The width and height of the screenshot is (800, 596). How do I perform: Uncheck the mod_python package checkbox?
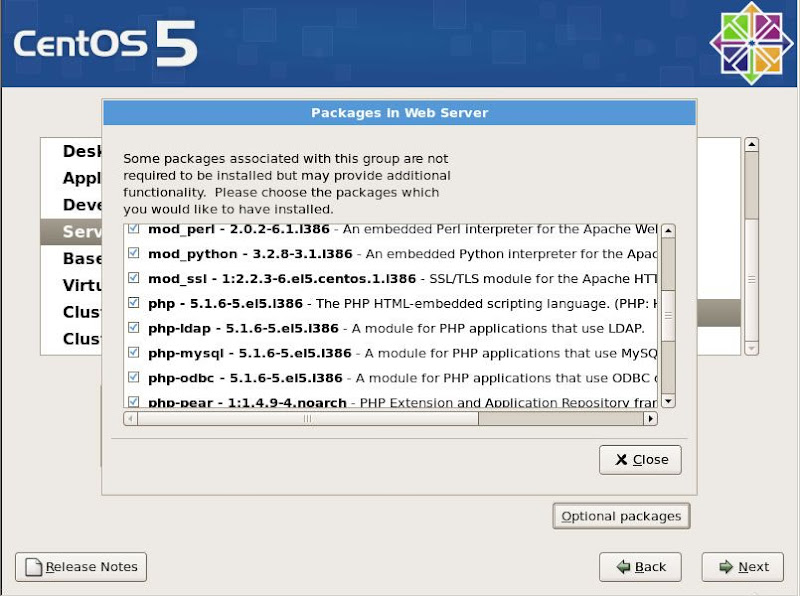point(134,254)
